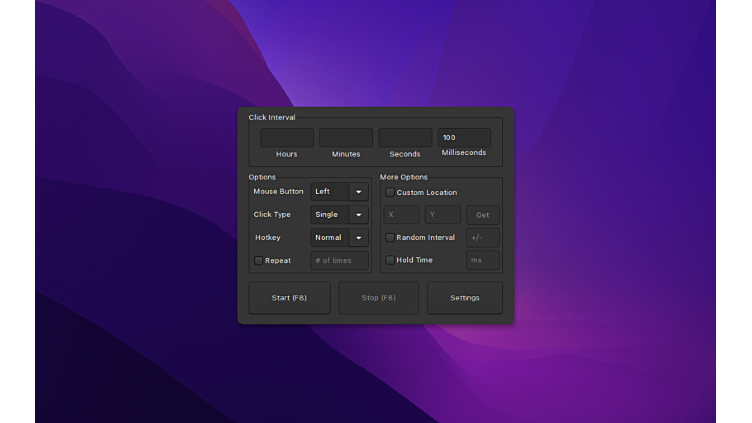
Task: Click the '# of times' repeat field
Action: click(339, 261)
